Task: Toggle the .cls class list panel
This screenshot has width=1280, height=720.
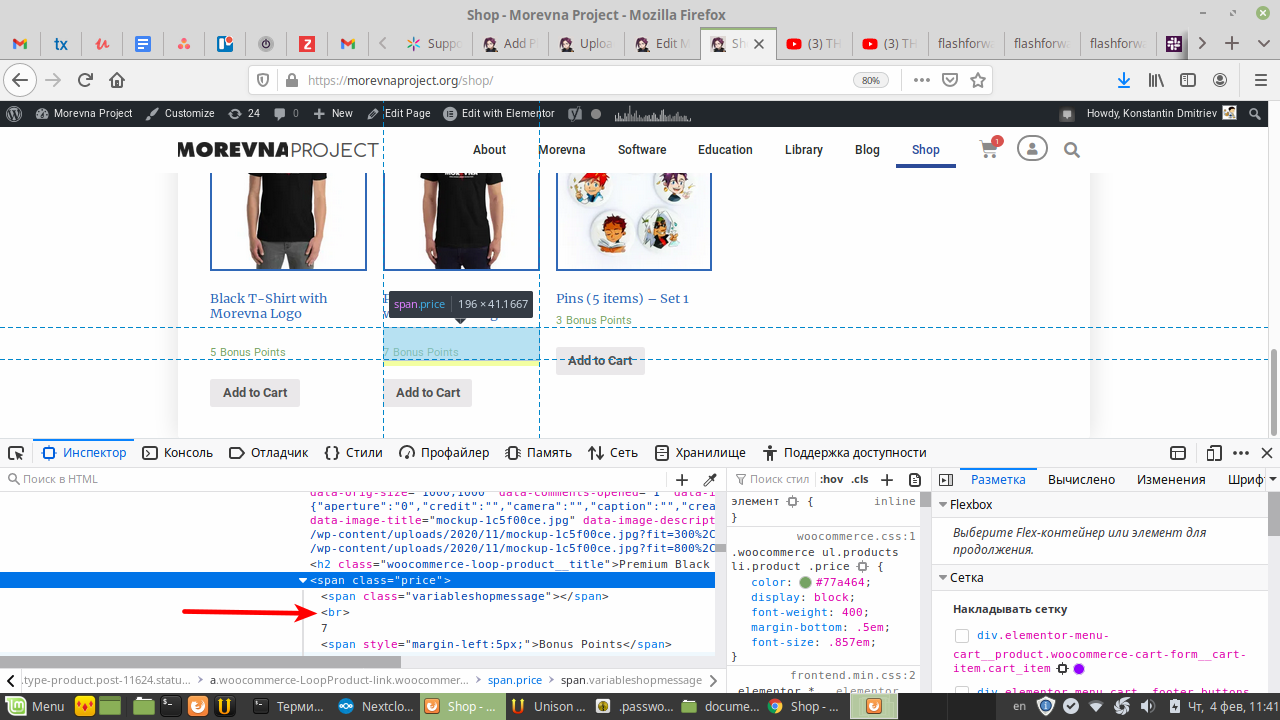Action: click(859, 480)
